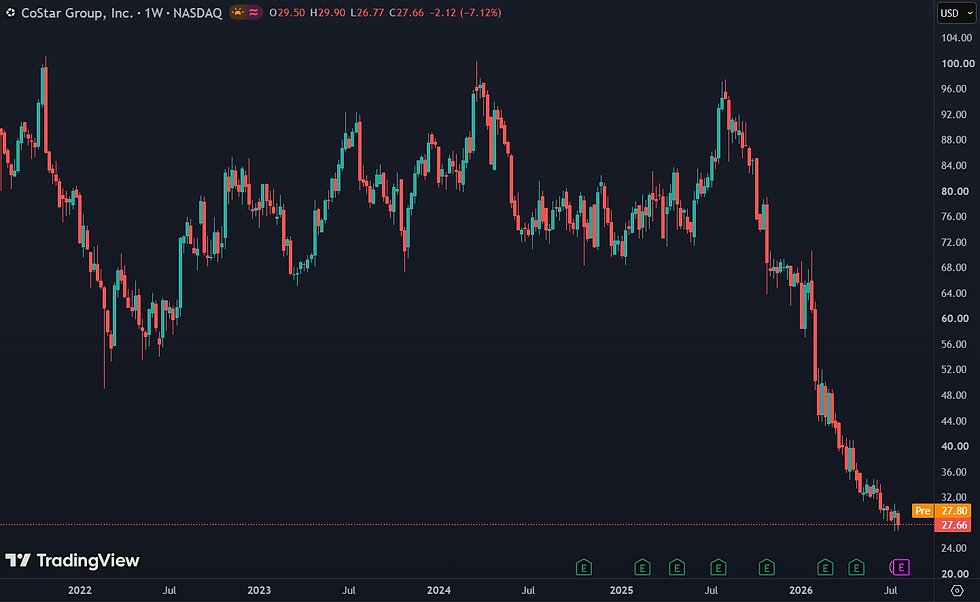Viewport: 980px width, 602px height.
Task: Open chart settings gear on the time axis
Action: tap(957, 590)
